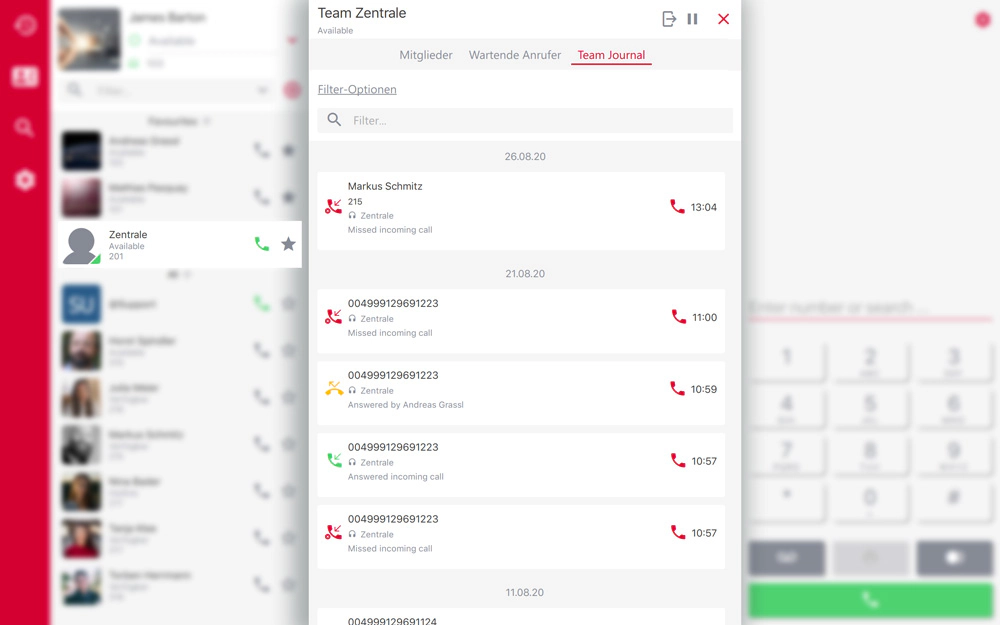Call the Zentrale contact with green phone

pos(262,244)
